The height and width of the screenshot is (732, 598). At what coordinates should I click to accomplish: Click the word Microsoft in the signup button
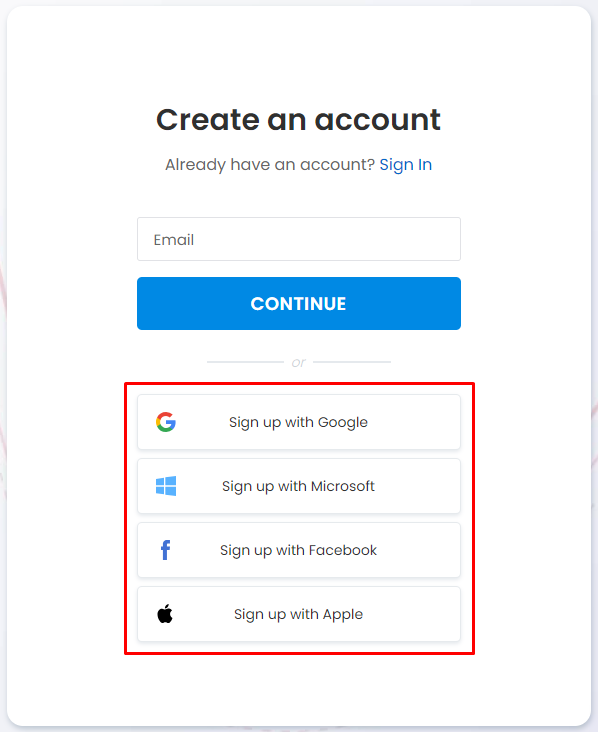coord(343,486)
